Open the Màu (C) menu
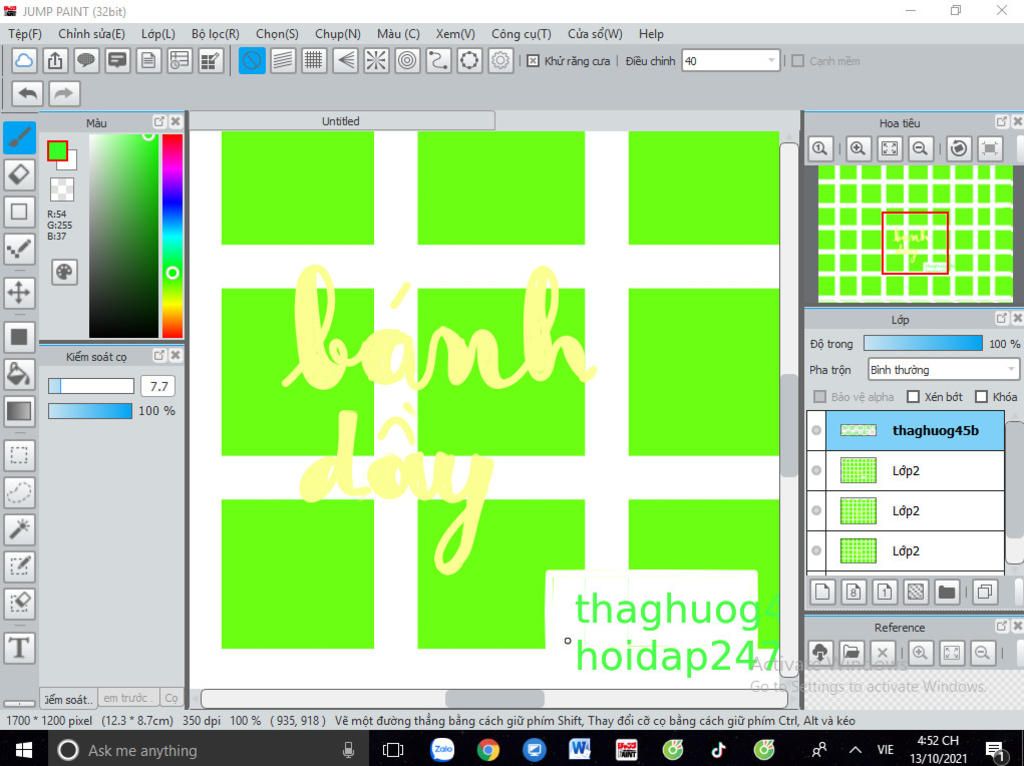This screenshot has height=766, width=1024. (x=398, y=34)
